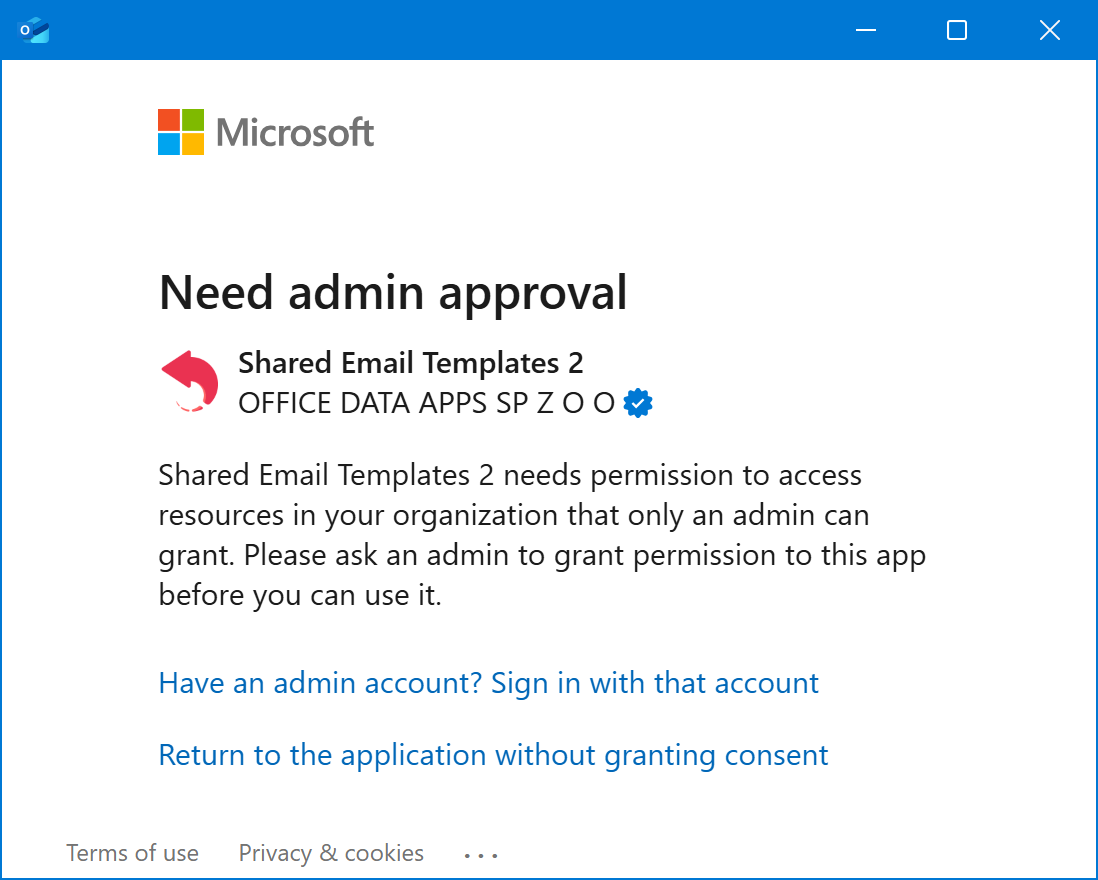Click the Have an admin account question link
Image resolution: width=1098 pixels, height=880 pixels.
click(x=488, y=683)
